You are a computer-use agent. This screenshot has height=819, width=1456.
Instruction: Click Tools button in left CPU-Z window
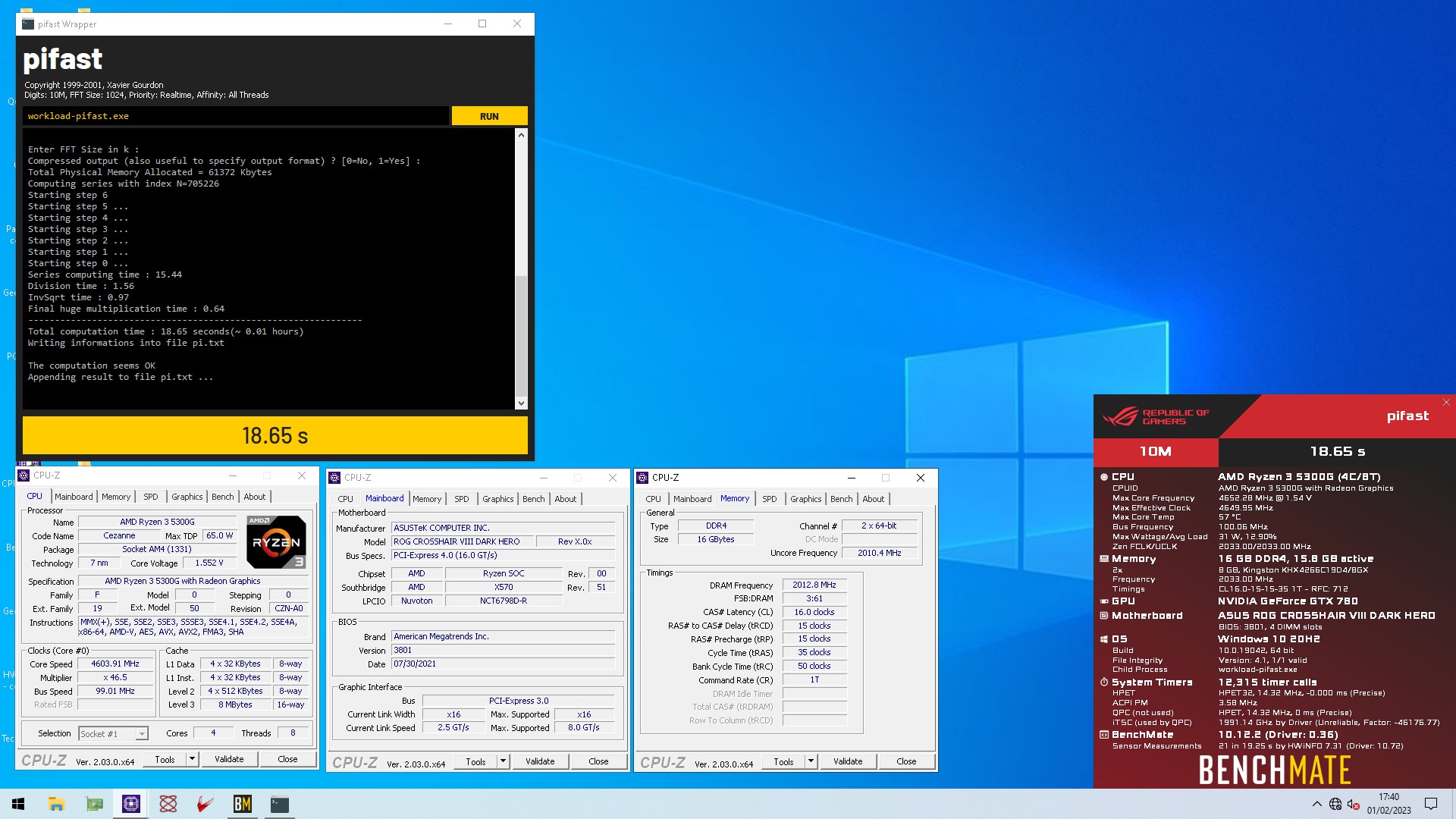tap(165, 759)
